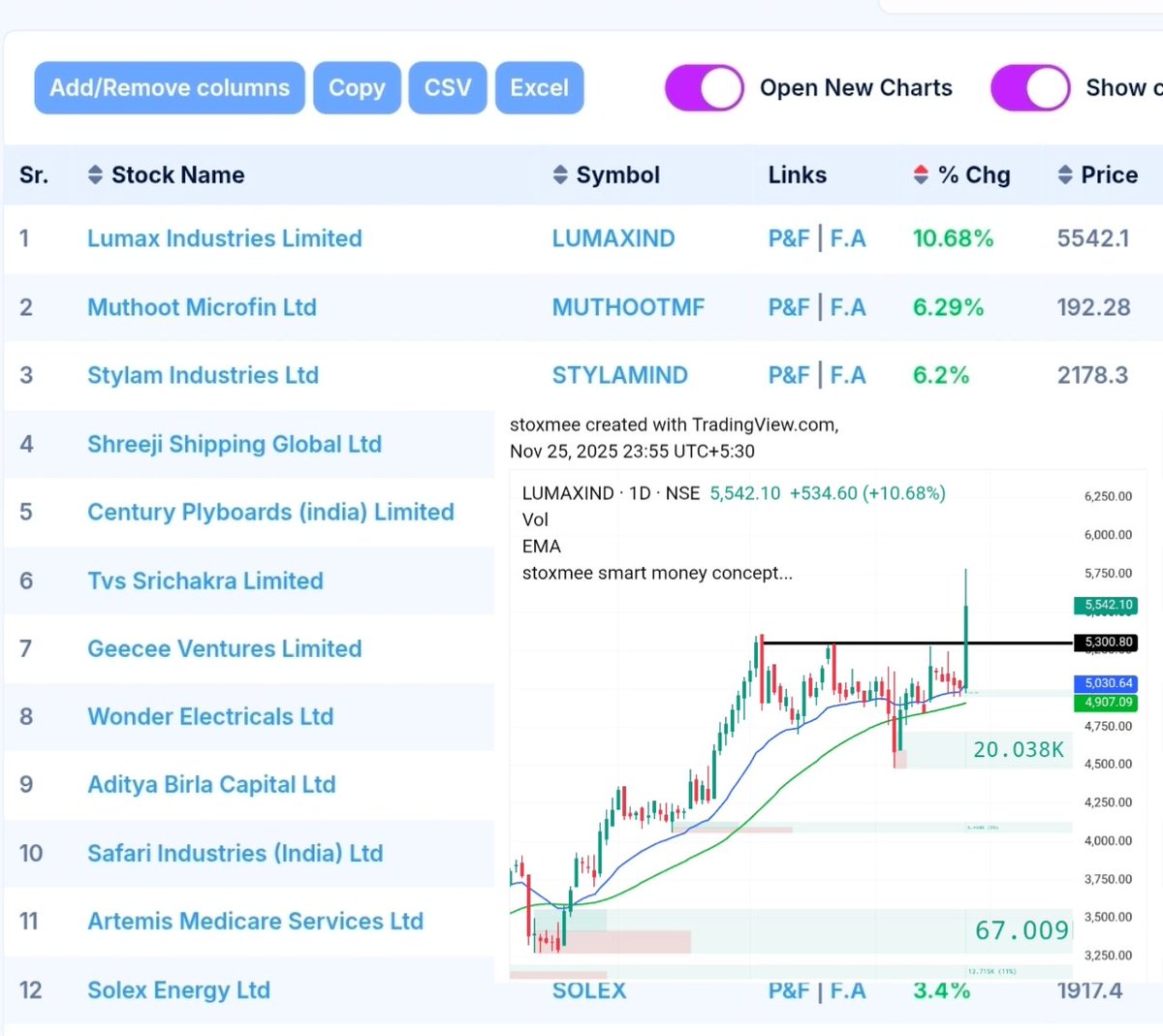Sort by Price column arrows

1065,175
